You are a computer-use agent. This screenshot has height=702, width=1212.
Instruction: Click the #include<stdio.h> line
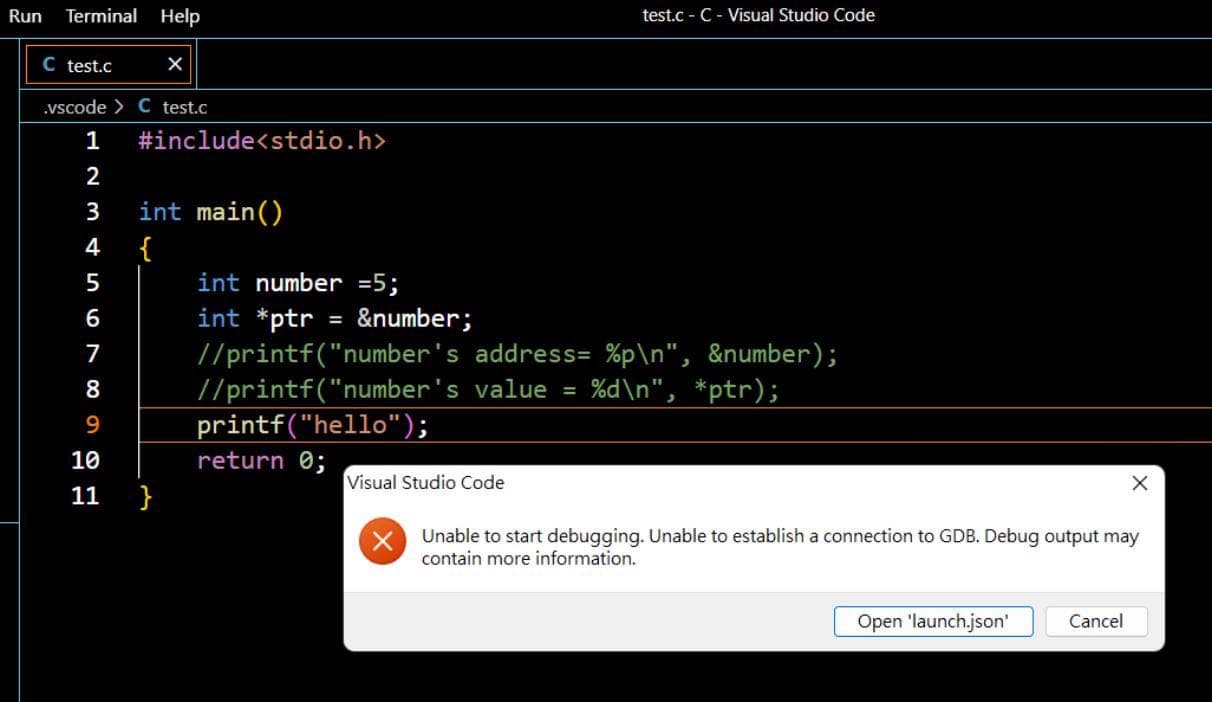tap(260, 140)
